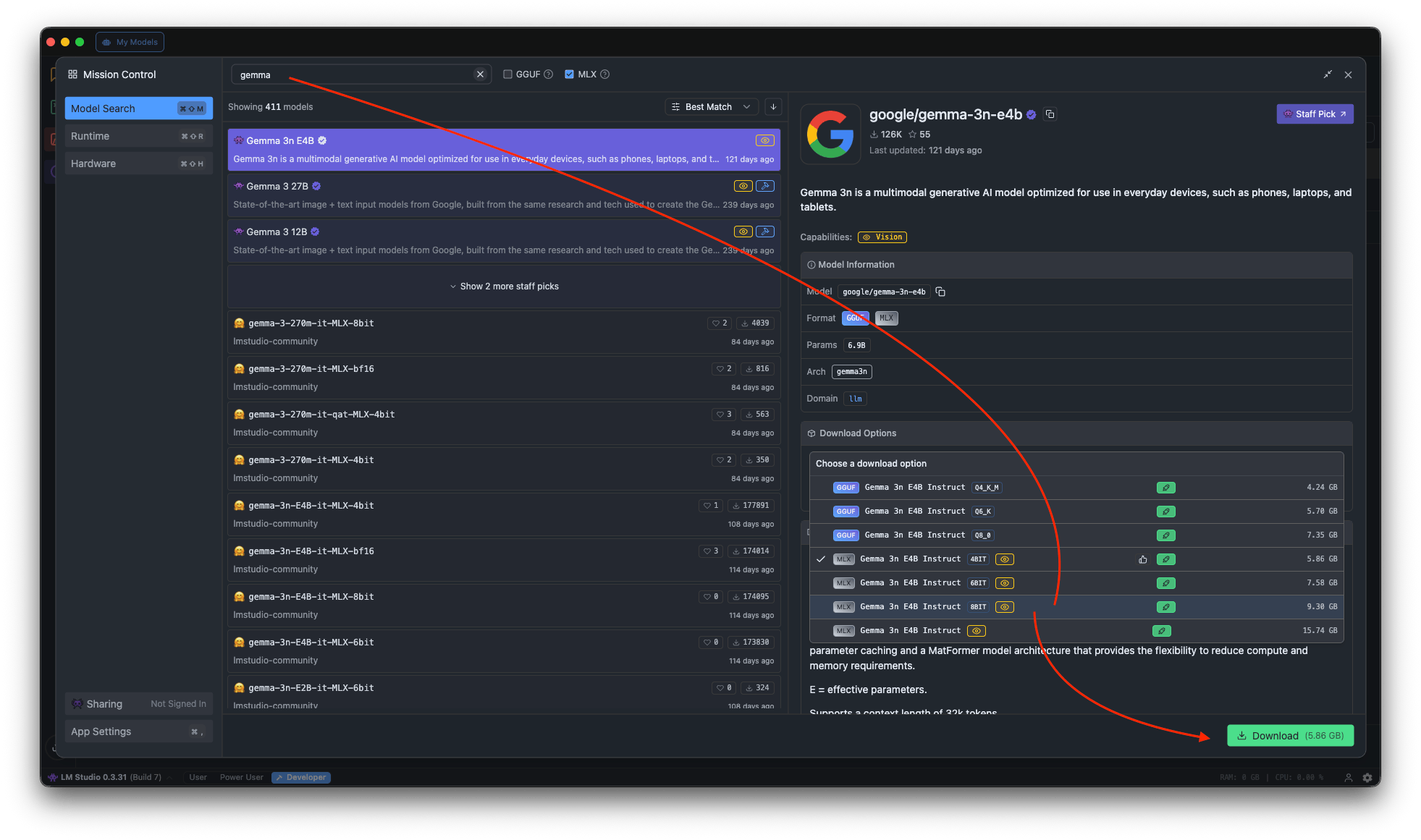Click green link icon on Q4_K_M row
Image resolution: width=1421 pixels, height=840 pixels.
tap(1165, 488)
